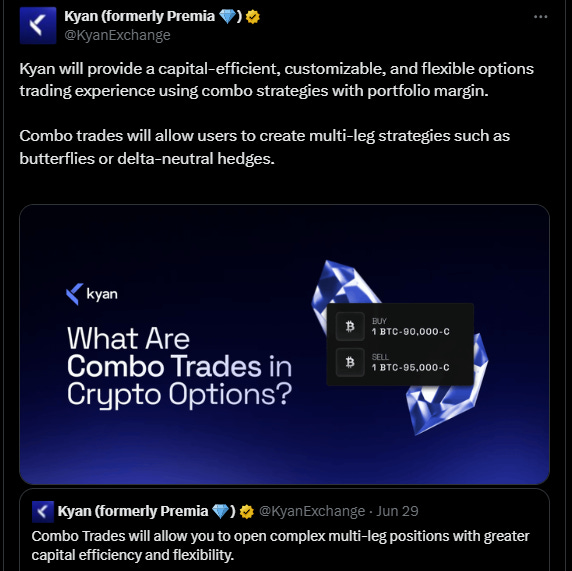Click the gold verified badge beside Kyan name

(x=252, y=17)
